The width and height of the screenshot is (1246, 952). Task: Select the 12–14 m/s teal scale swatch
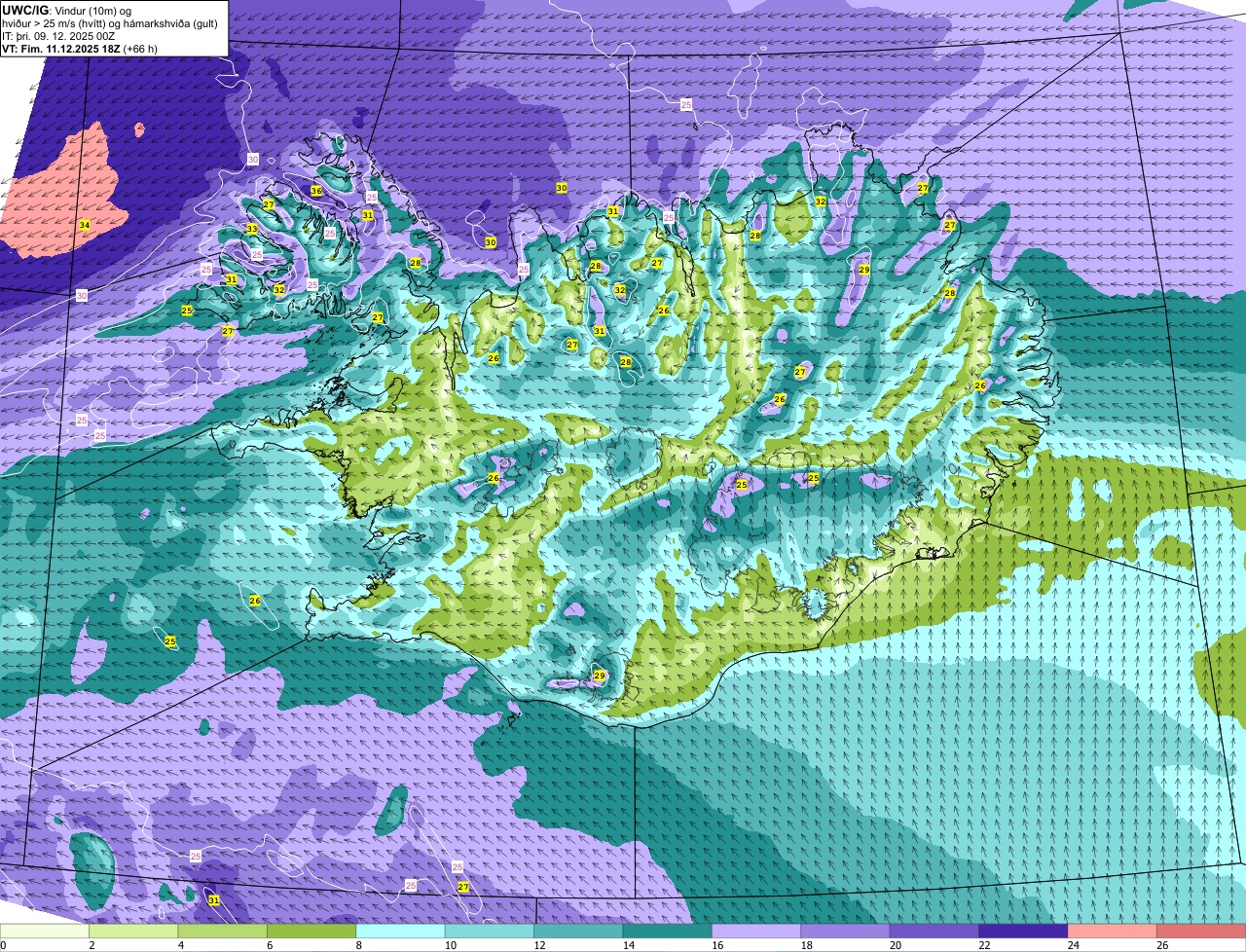tap(578, 932)
